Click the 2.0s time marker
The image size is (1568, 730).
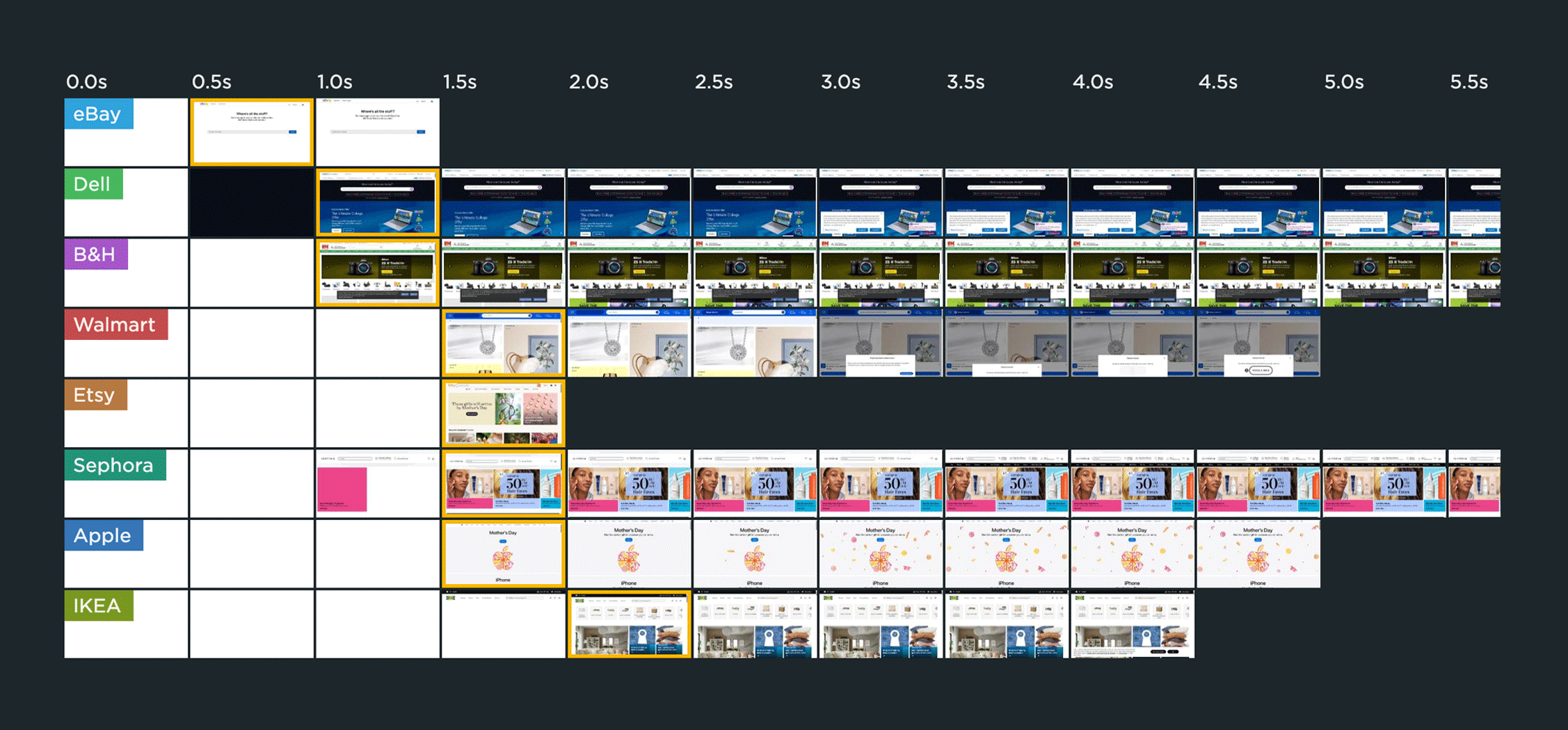589,82
